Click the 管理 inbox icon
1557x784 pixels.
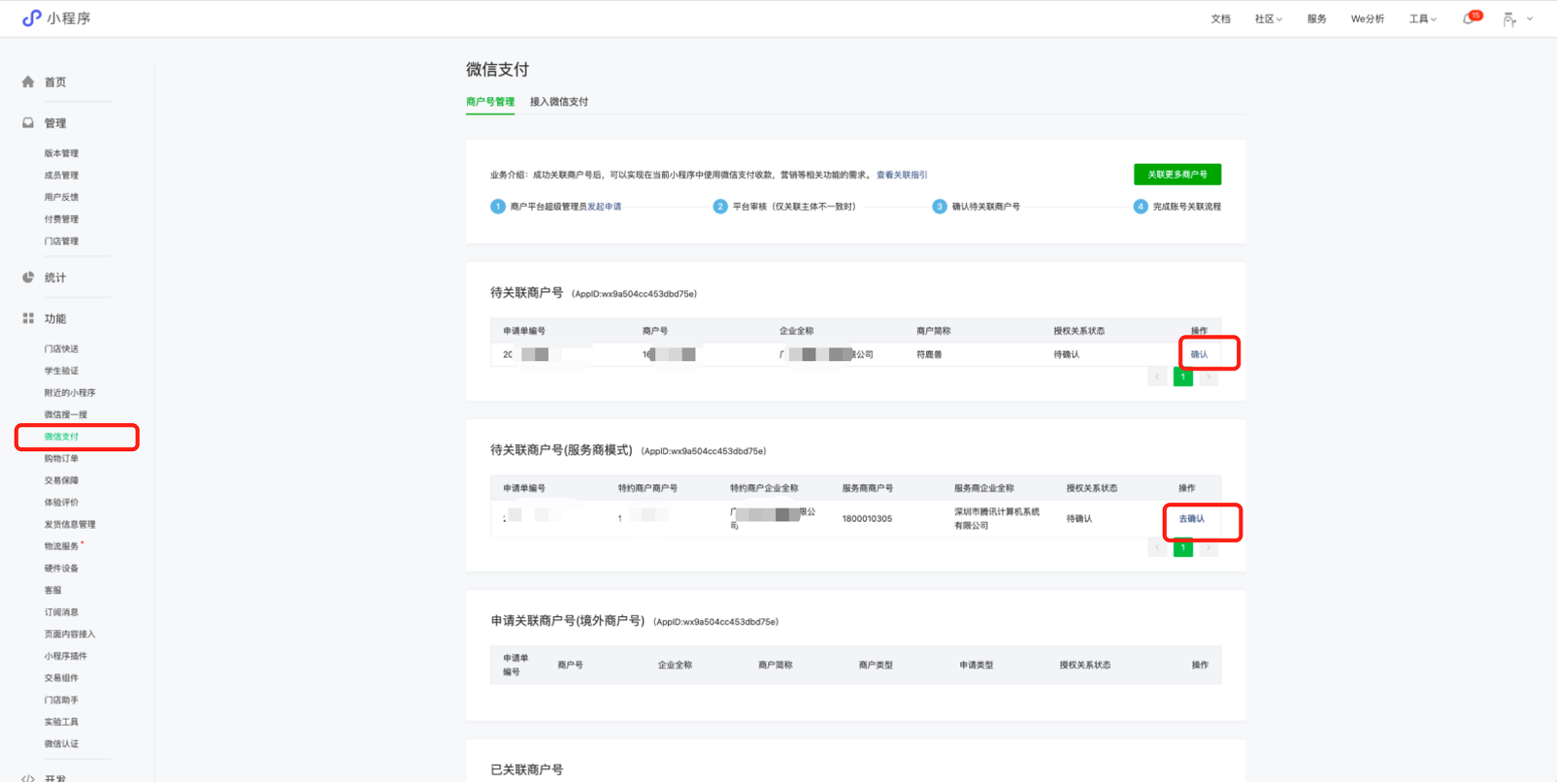pos(28,123)
